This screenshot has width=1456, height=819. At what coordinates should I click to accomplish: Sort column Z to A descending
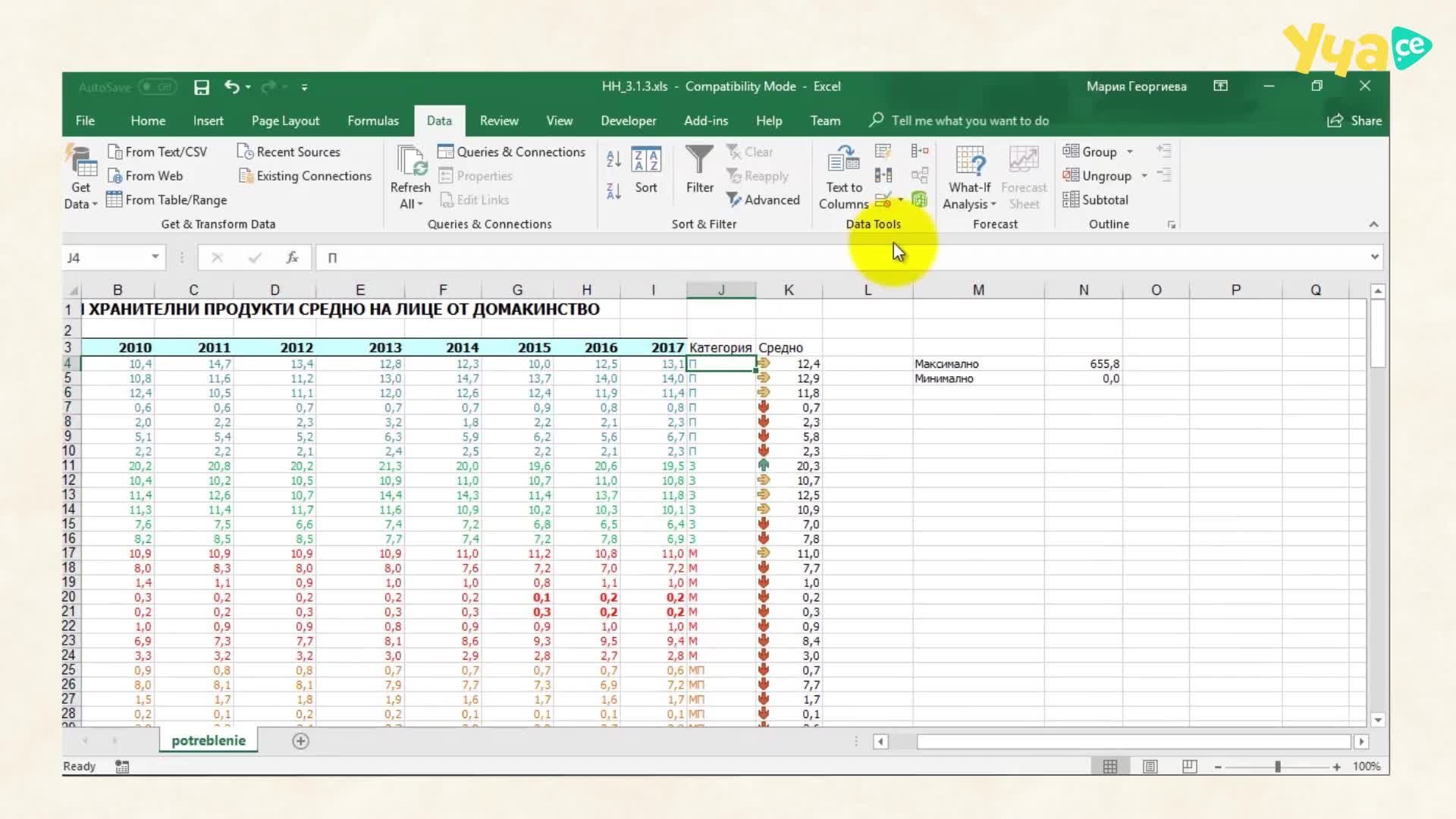(x=613, y=191)
